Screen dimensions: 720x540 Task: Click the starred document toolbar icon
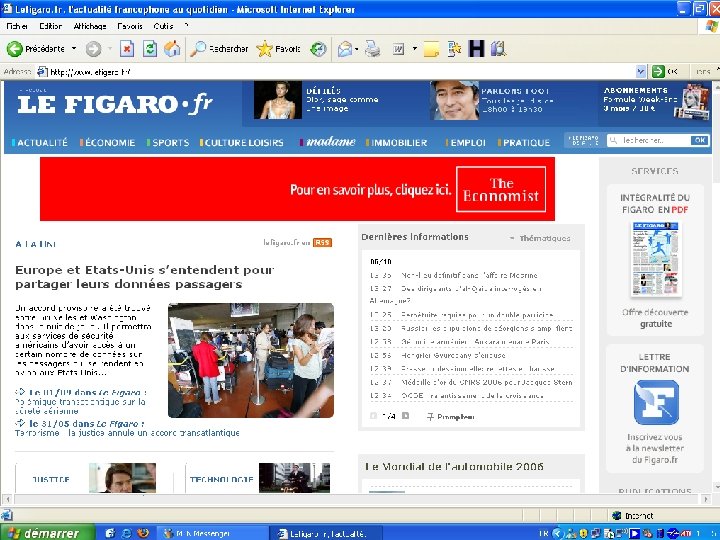coord(454,49)
